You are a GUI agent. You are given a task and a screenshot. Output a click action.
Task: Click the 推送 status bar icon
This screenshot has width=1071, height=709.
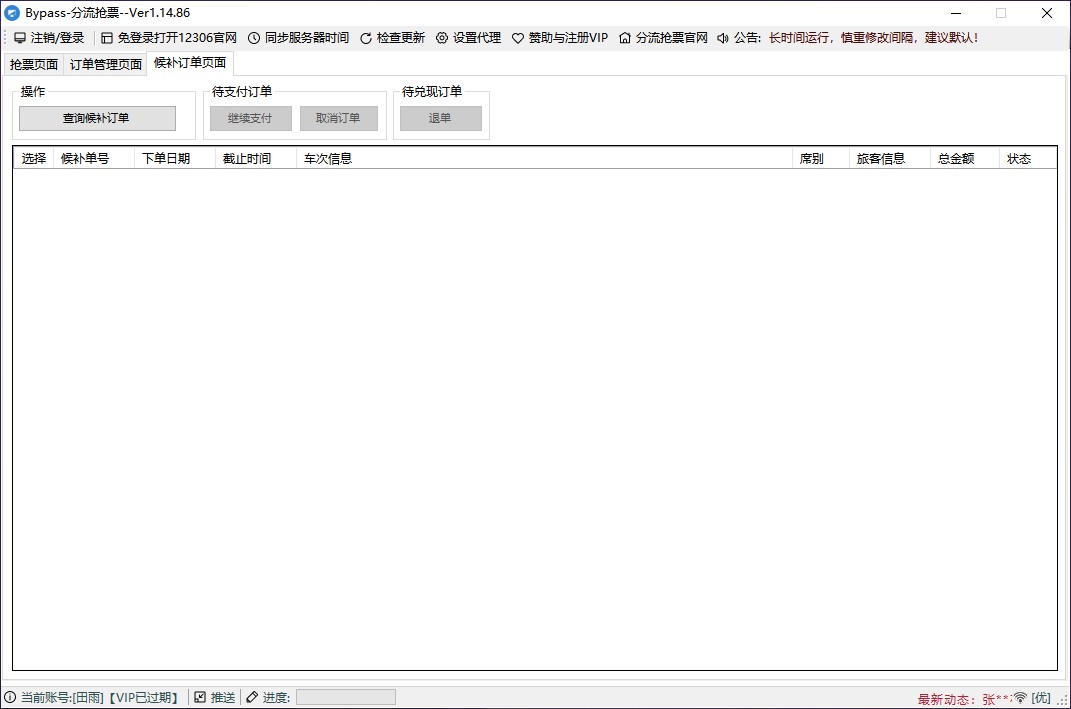pos(200,697)
